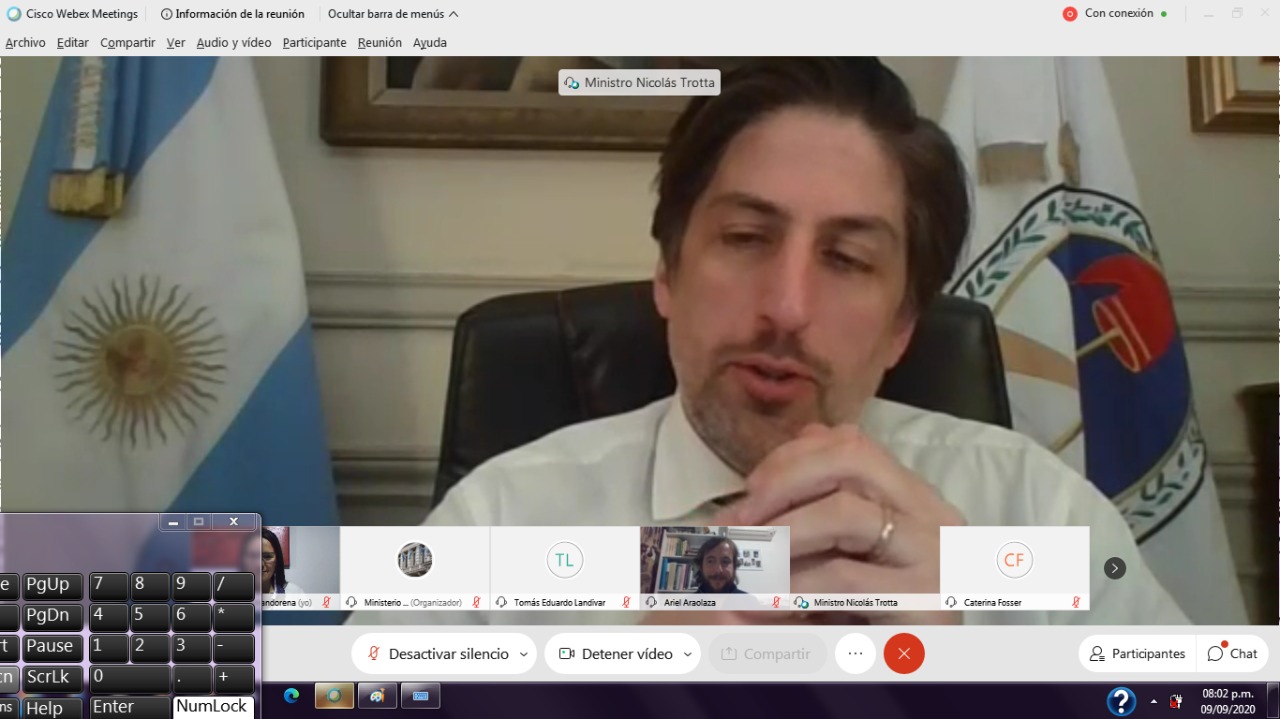The height and width of the screenshot is (719, 1280).
Task: Click headset icon on Tomás Eduardo Landivar label
Action: (501, 603)
